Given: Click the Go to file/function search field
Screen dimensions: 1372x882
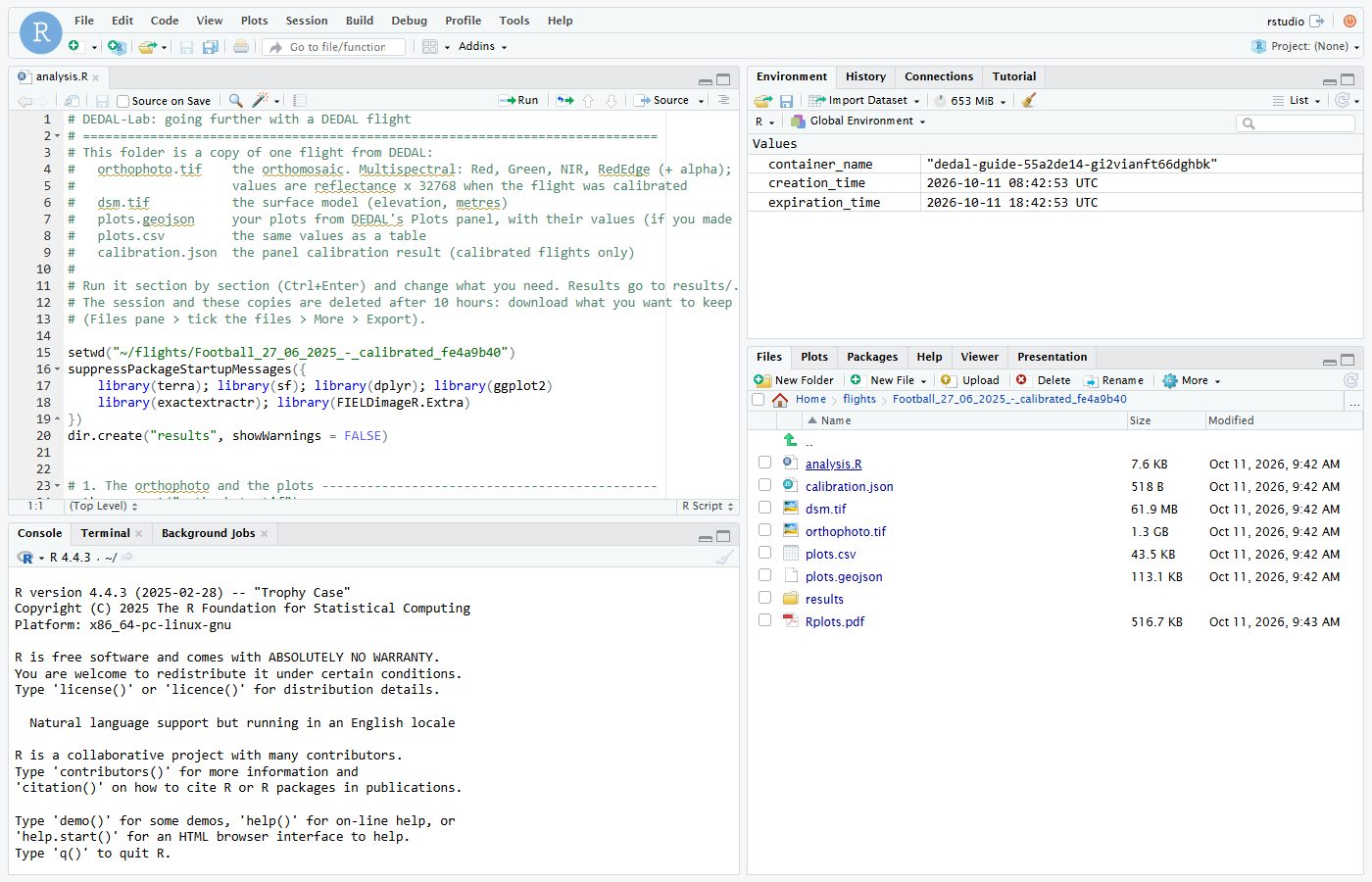Looking at the screenshot, I should click(x=334, y=46).
